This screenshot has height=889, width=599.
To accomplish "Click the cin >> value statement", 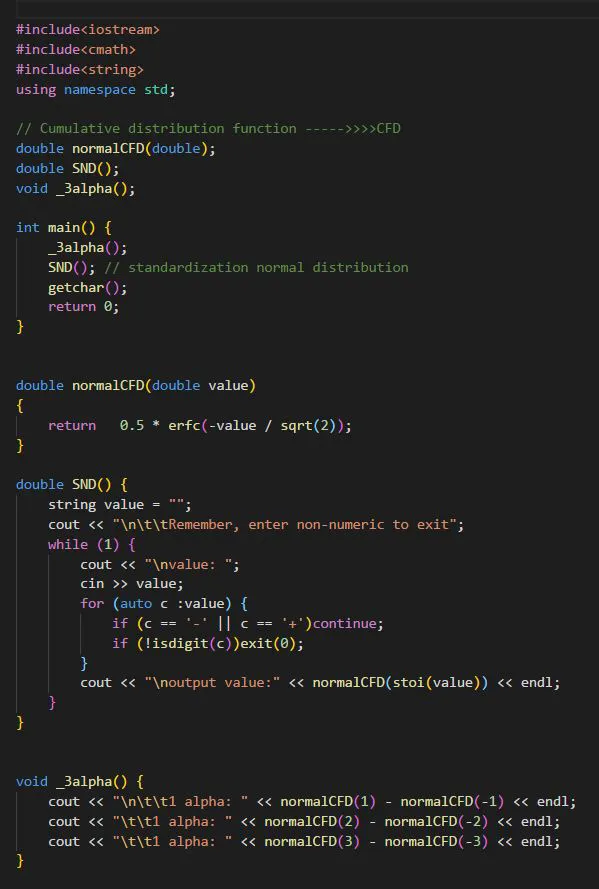I will point(131,584).
